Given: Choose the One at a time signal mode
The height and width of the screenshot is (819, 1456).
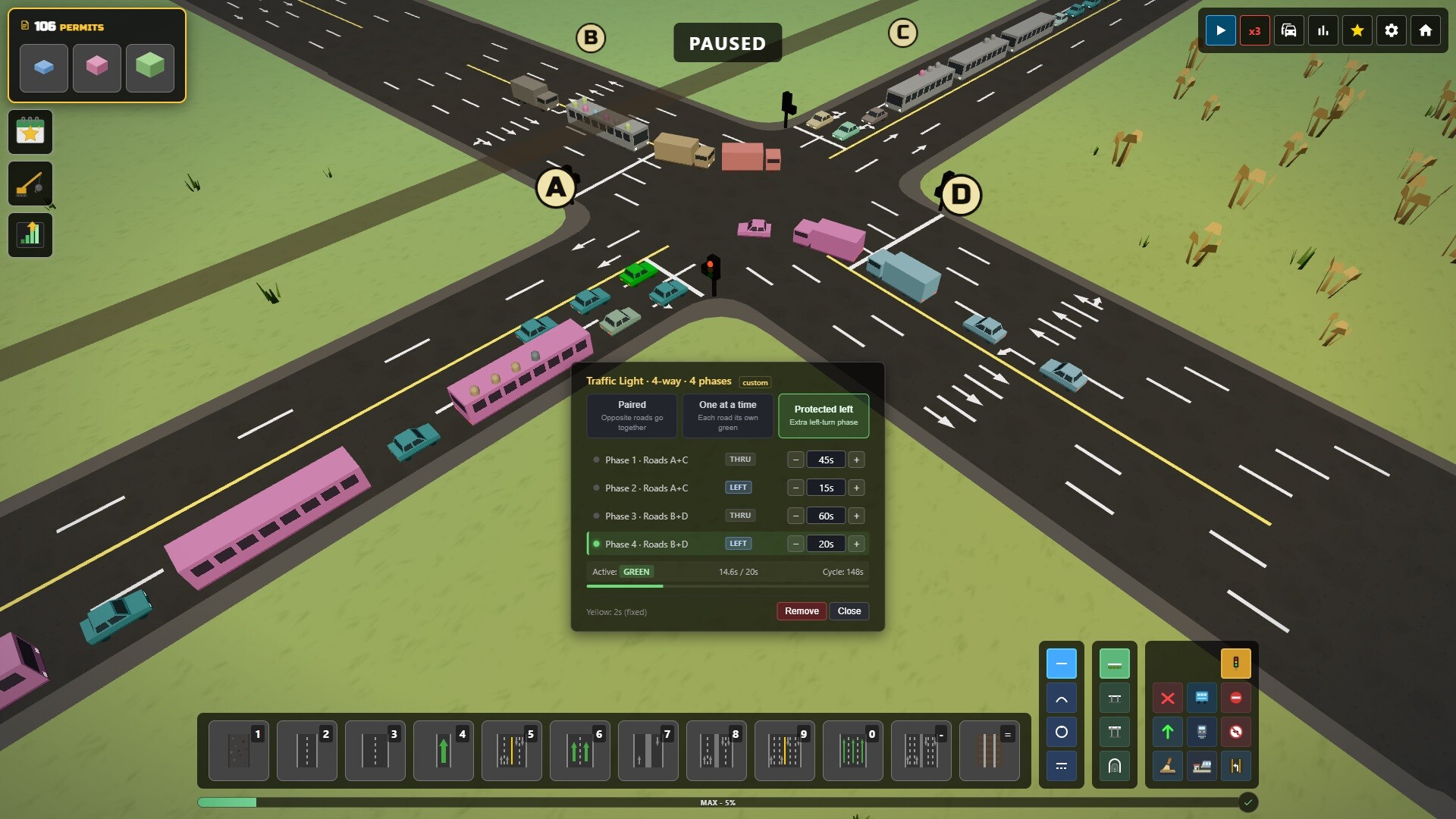Looking at the screenshot, I should [728, 416].
